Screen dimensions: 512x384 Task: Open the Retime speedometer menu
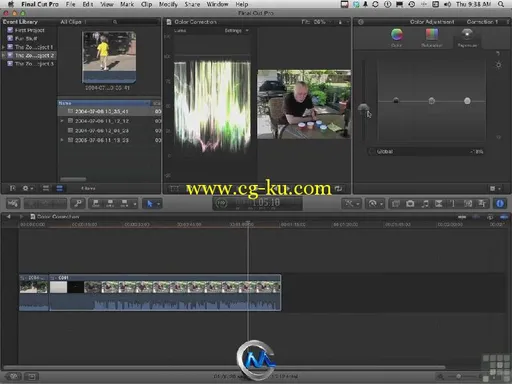pyautogui.click(x=375, y=203)
